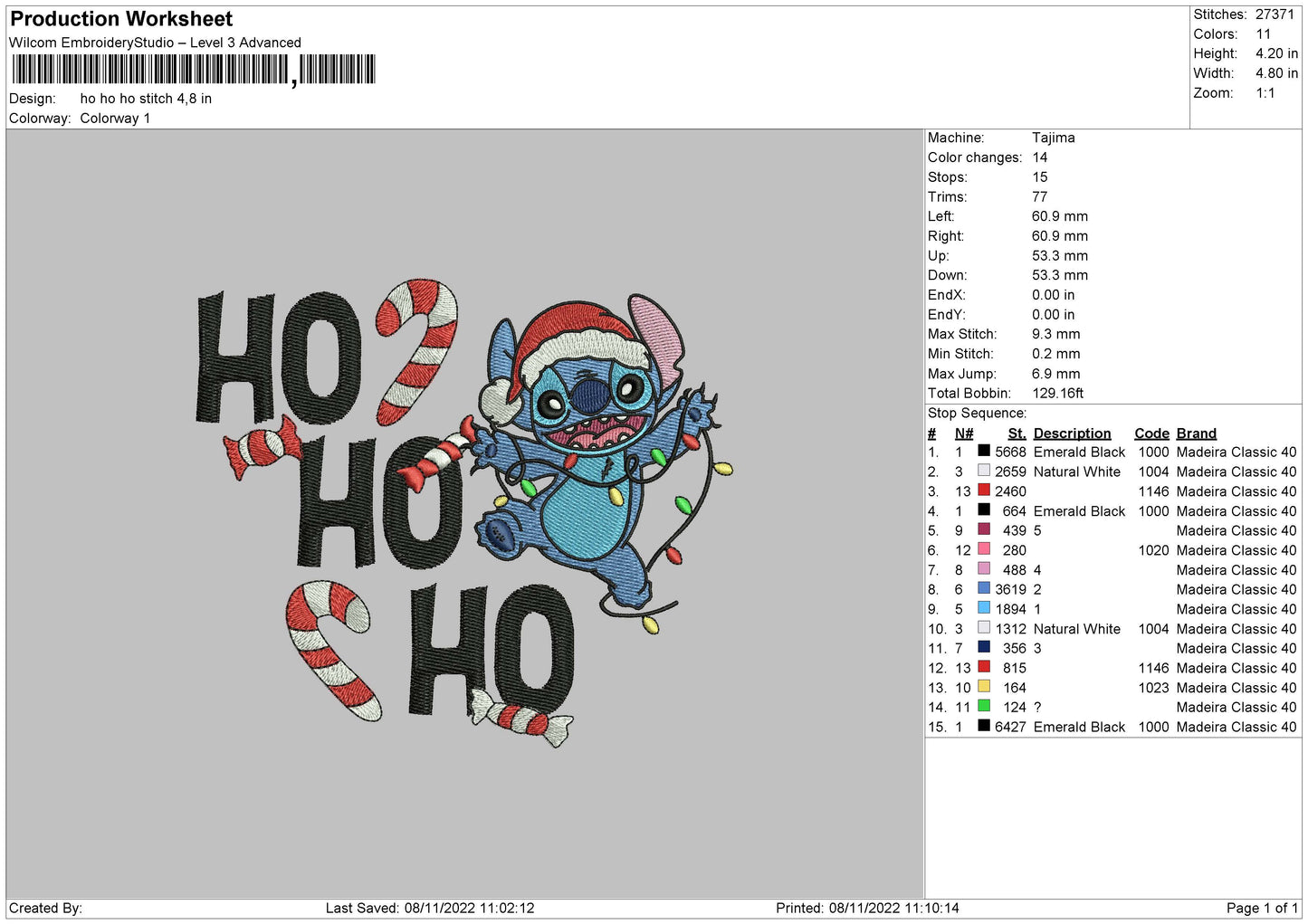This screenshot has width=1308, height=924.
Task: Click the light blue swatch in stop row 9
Action: tap(984, 607)
